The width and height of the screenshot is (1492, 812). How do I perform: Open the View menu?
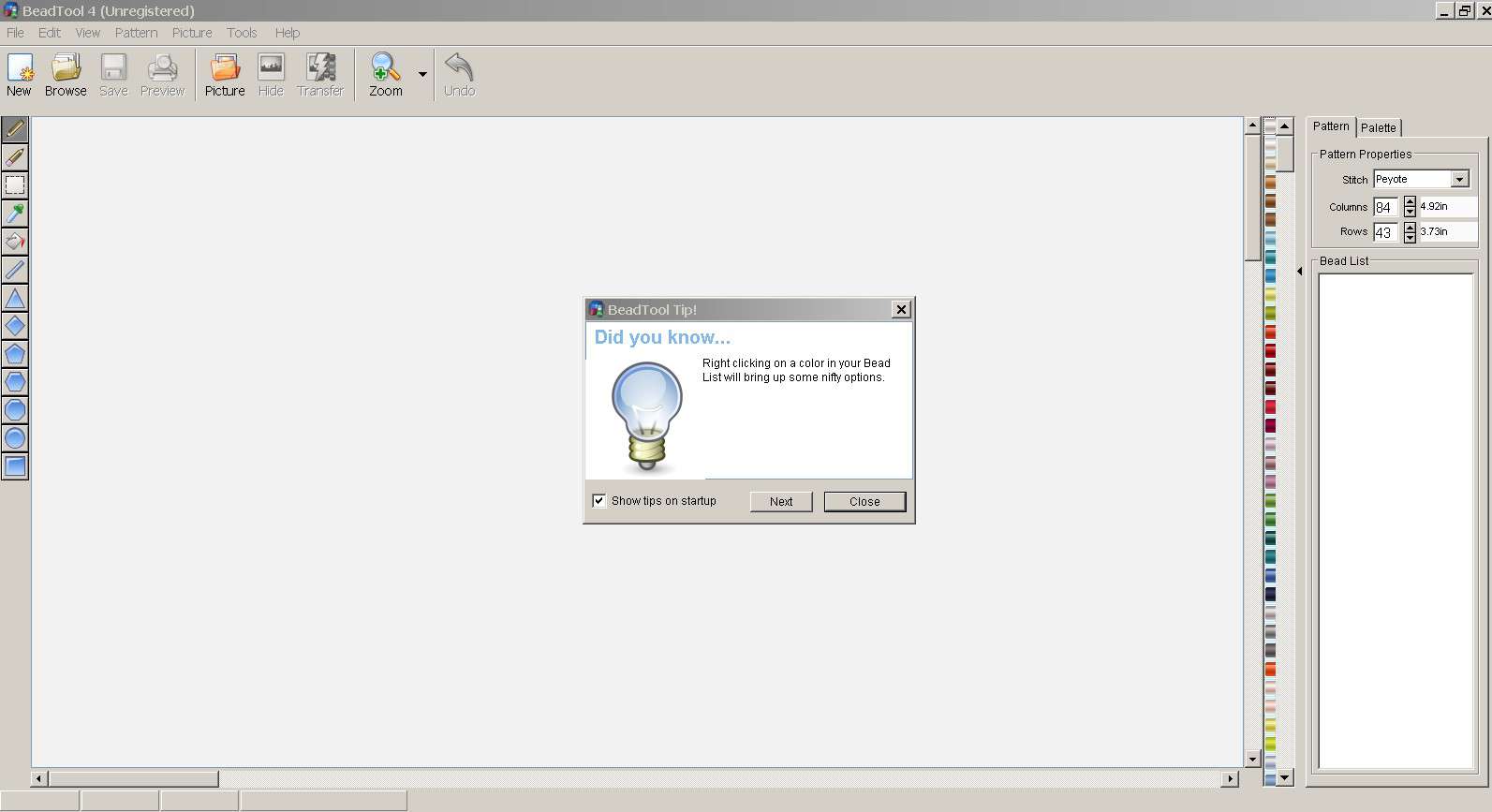(88, 33)
